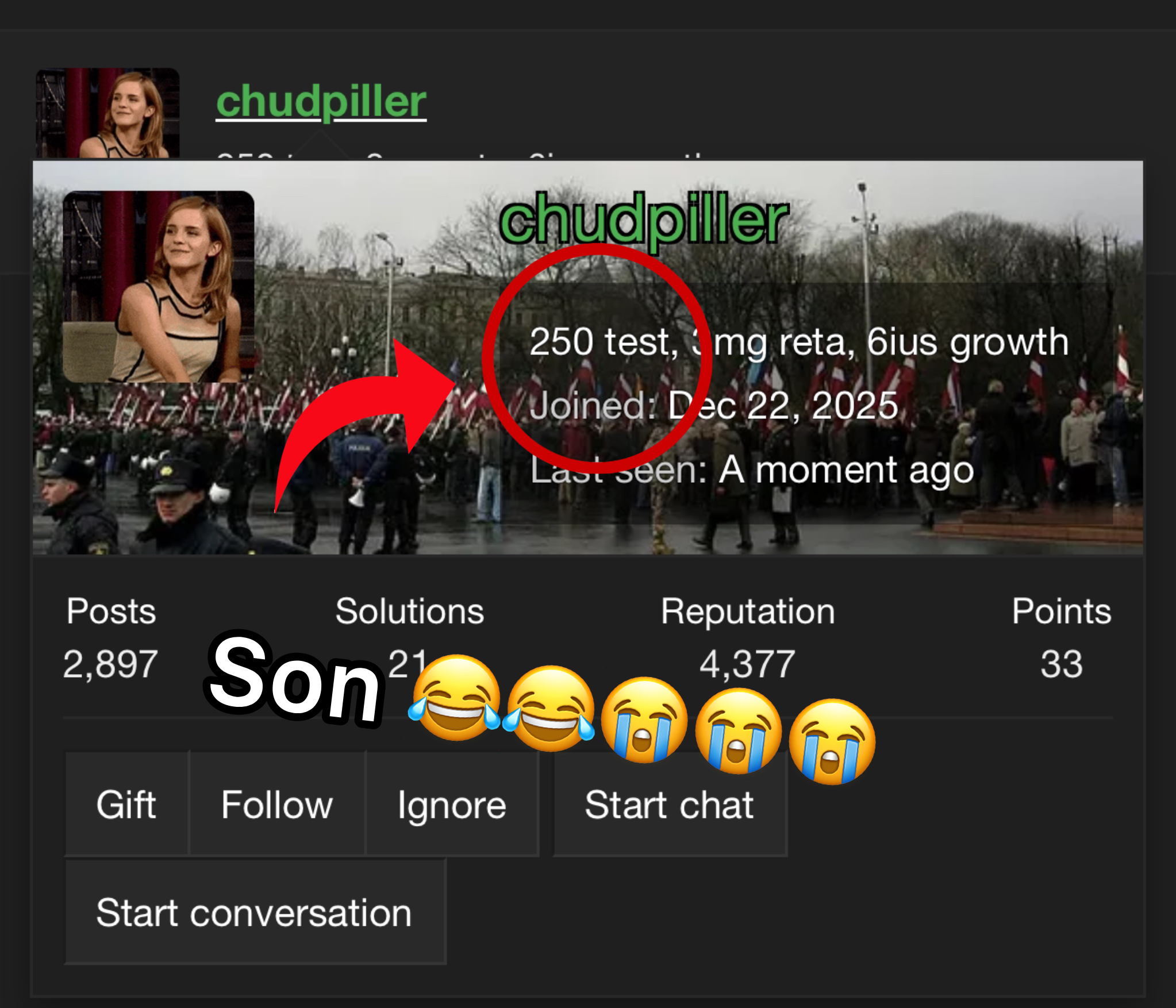Follow the user chudpiller

(277, 804)
